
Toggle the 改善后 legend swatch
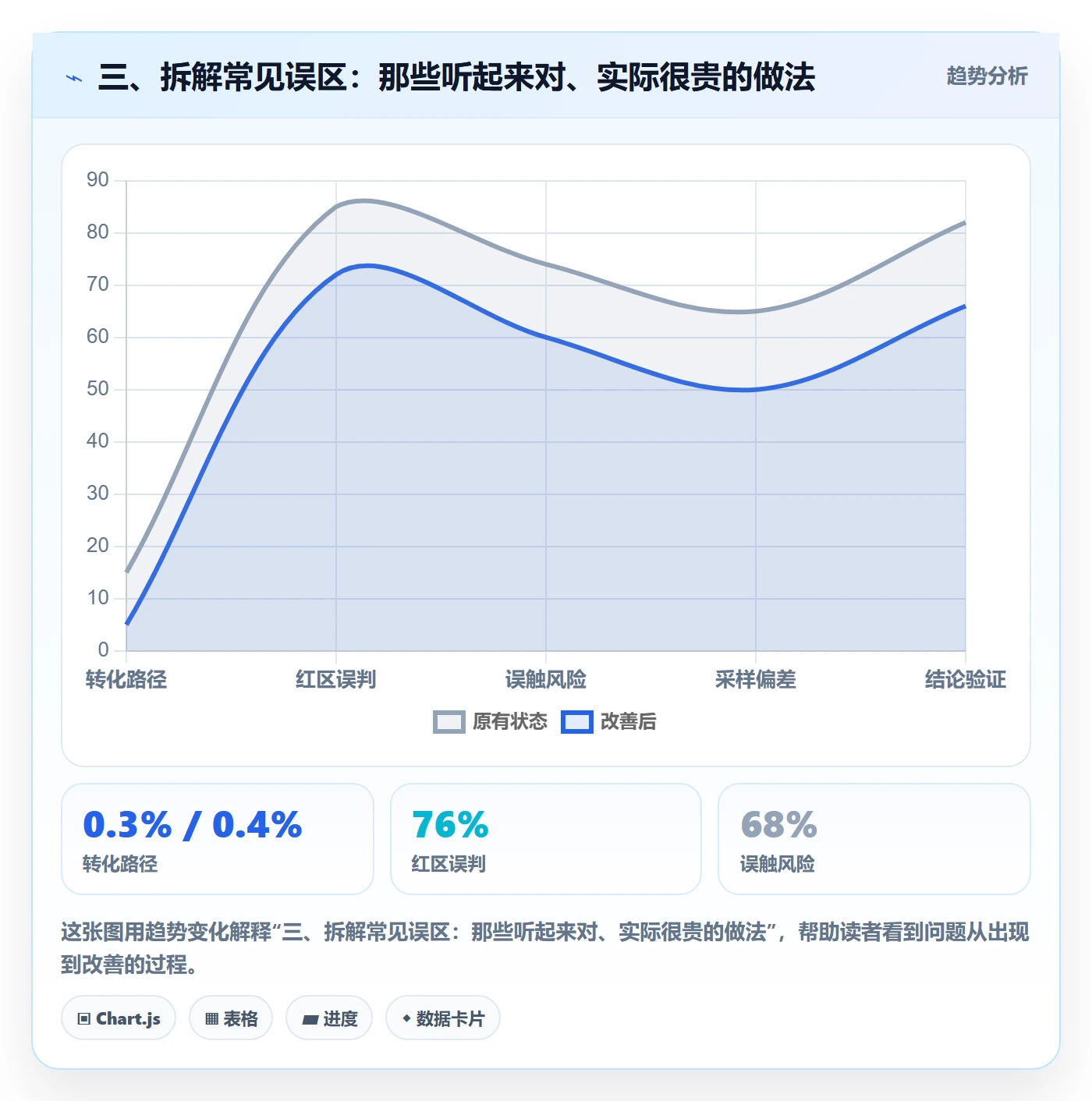[577, 722]
